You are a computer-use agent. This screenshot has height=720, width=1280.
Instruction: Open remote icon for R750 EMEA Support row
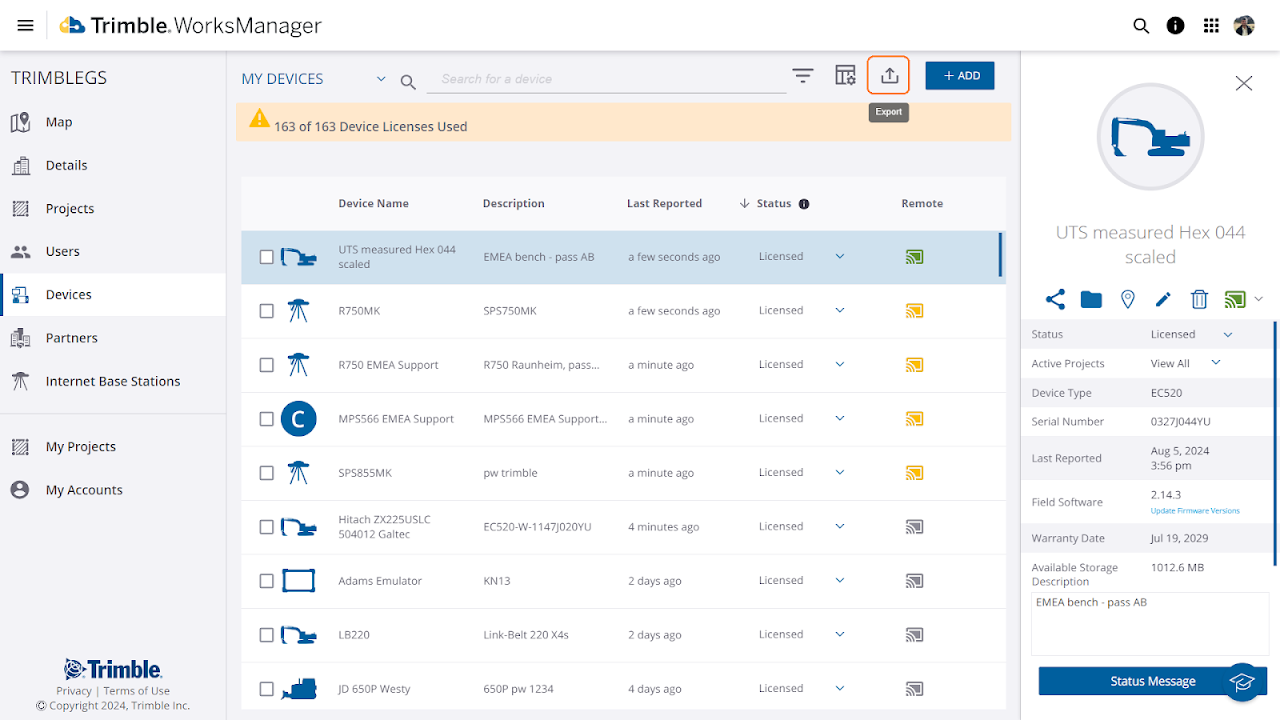point(914,365)
